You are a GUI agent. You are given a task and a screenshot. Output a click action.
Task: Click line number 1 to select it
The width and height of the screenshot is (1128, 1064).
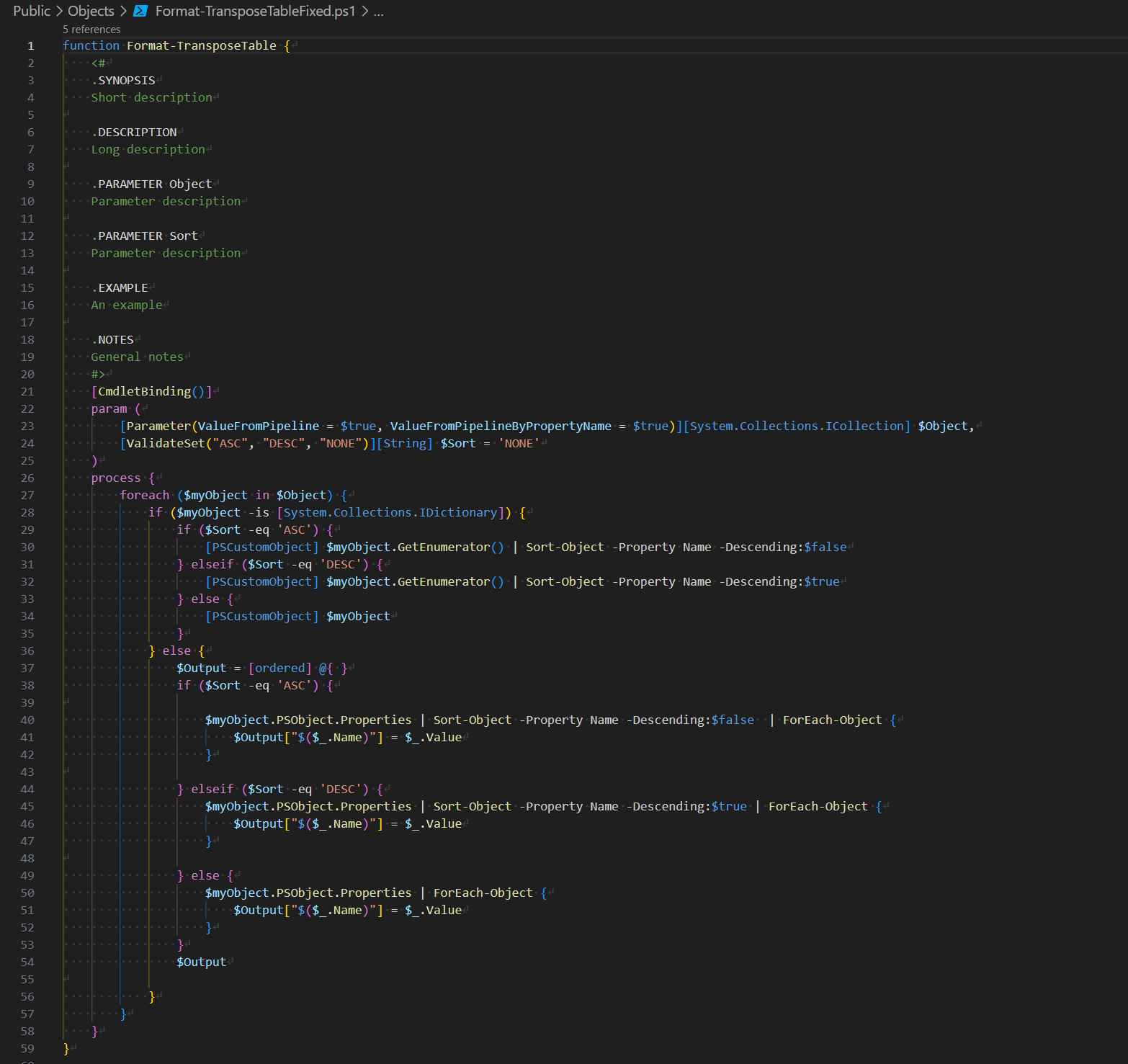coord(30,45)
